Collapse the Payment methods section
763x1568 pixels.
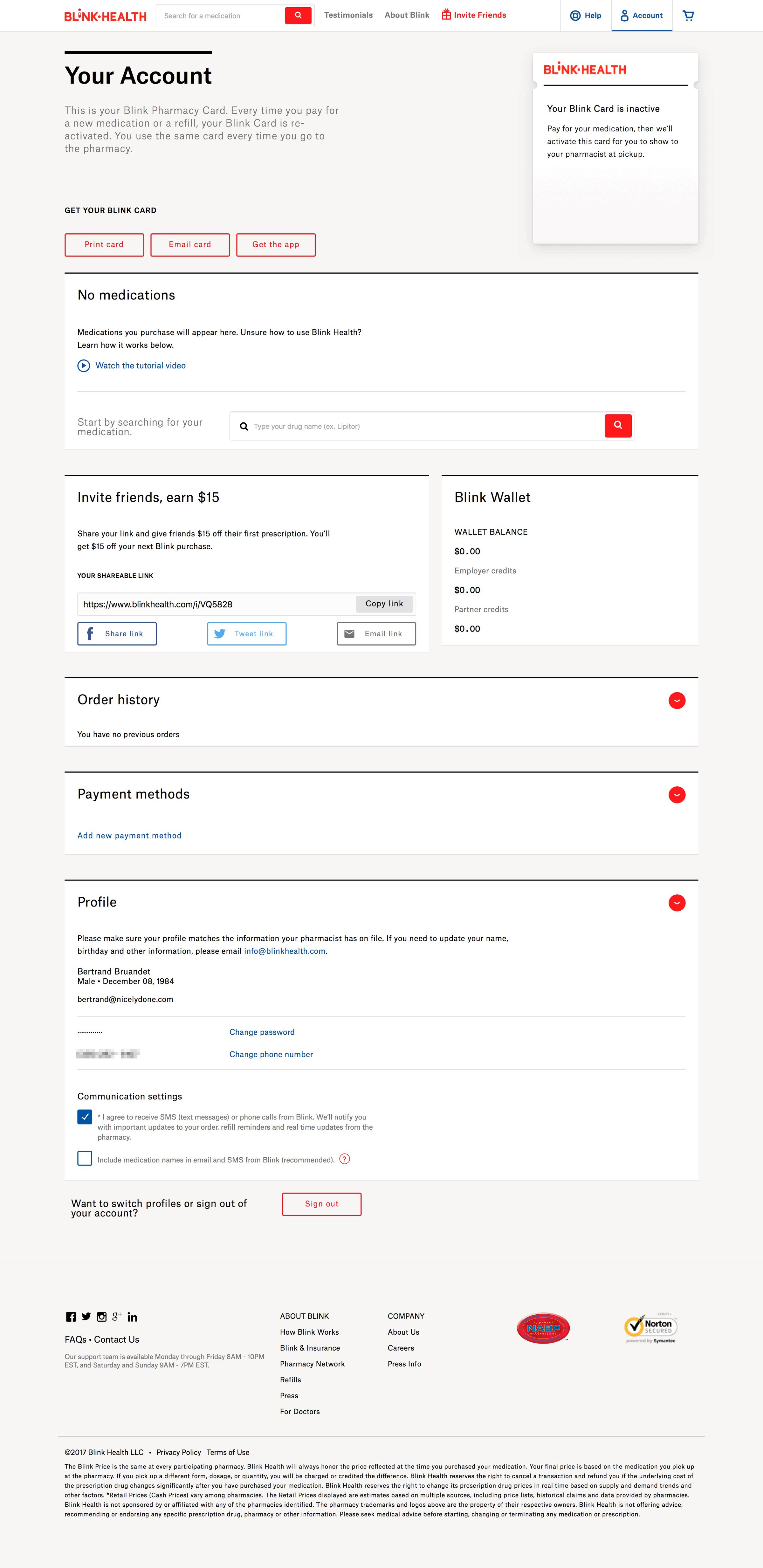(x=677, y=795)
